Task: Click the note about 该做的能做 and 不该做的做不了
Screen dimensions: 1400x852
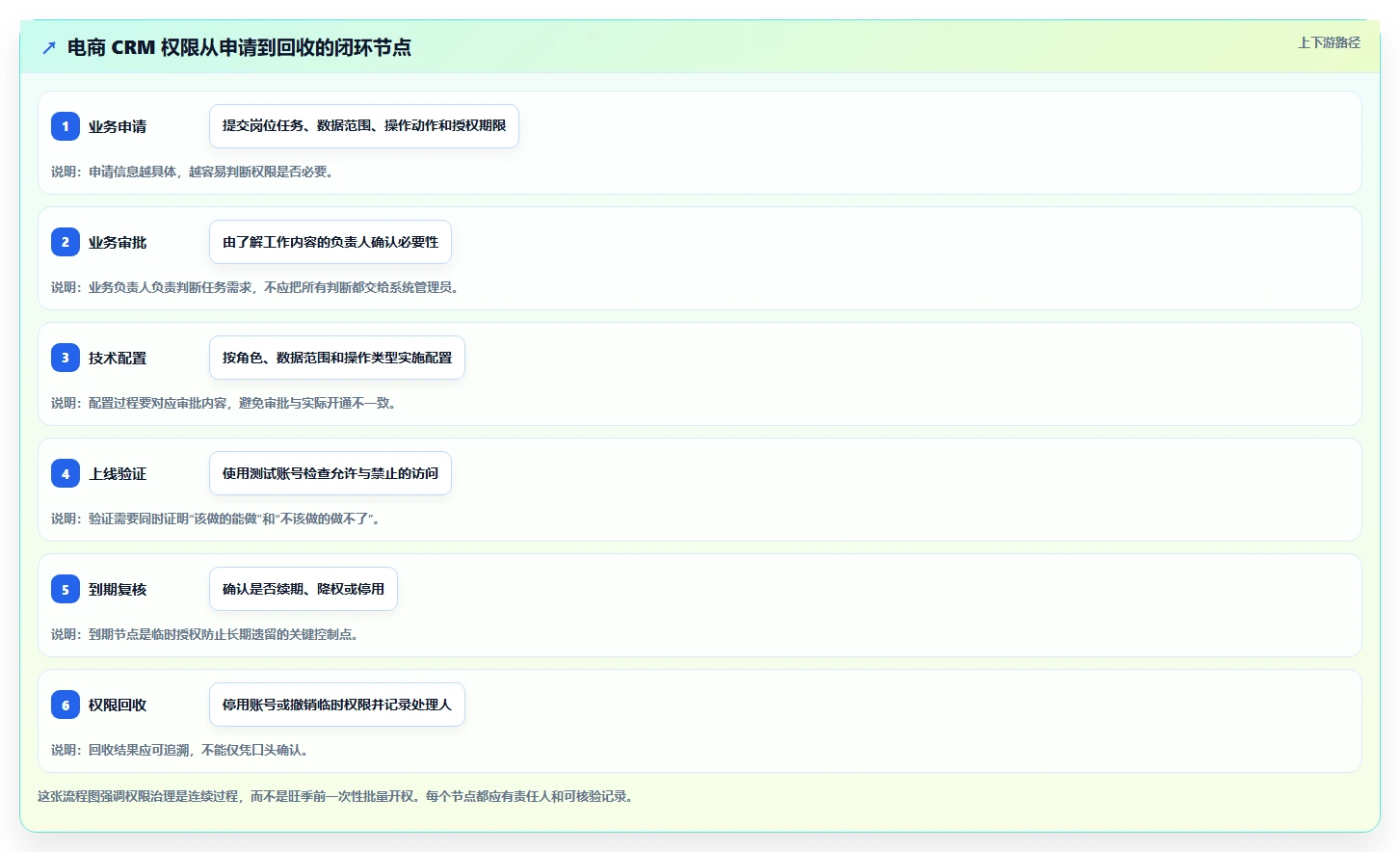Action: (x=217, y=519)
